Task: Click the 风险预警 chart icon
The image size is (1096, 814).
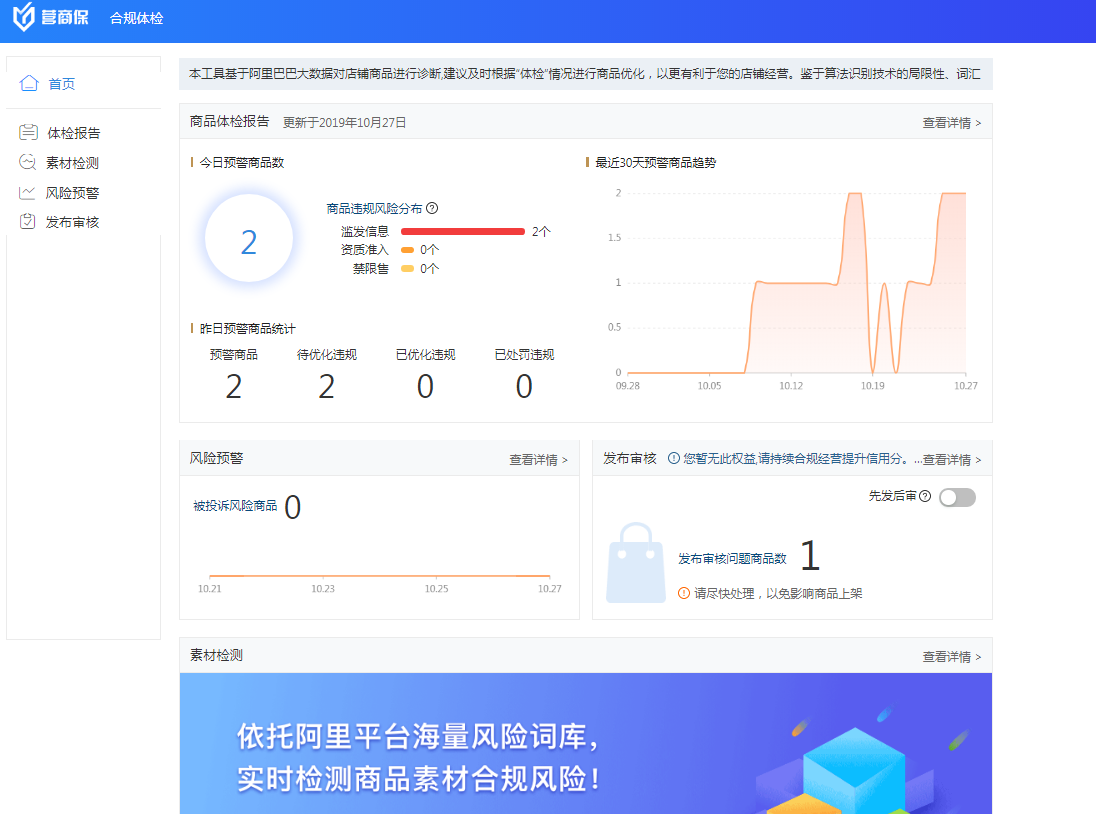Action: pyautogui.click(x=29, y=193)
